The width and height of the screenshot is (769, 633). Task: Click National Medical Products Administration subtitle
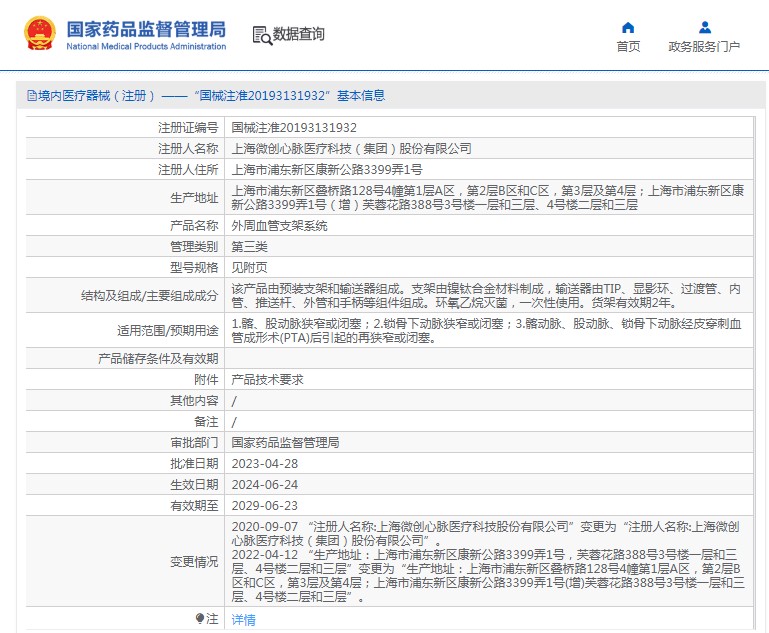[x=146, y=47]
